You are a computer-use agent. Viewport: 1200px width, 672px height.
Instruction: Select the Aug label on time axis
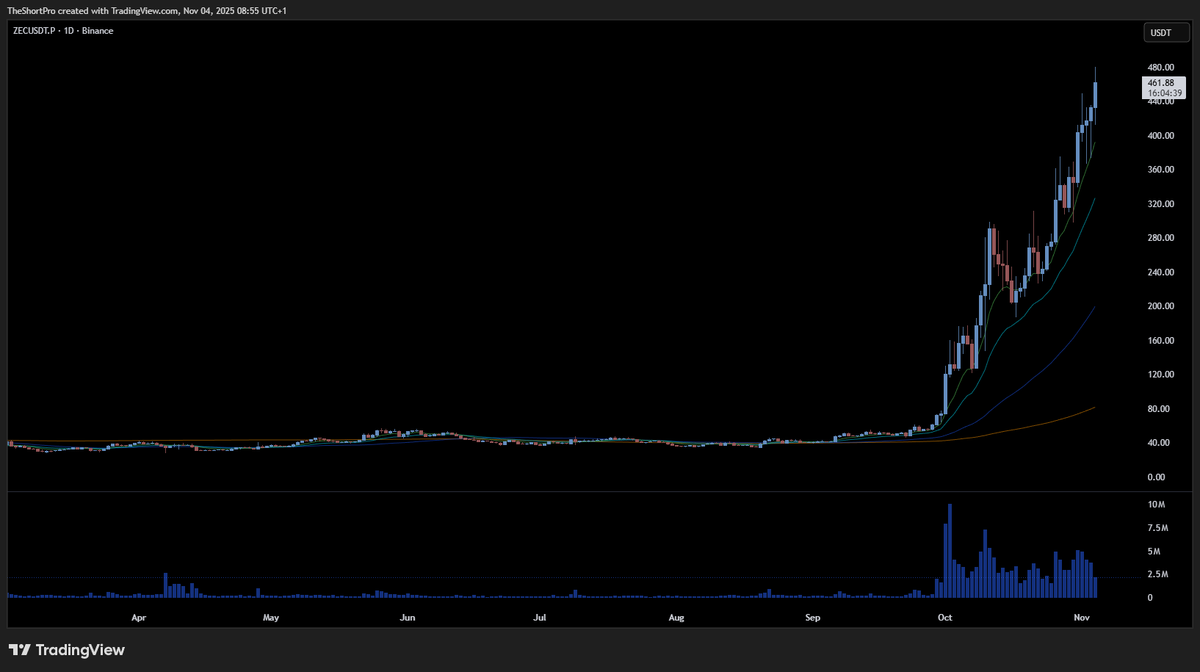click(676, 618)
